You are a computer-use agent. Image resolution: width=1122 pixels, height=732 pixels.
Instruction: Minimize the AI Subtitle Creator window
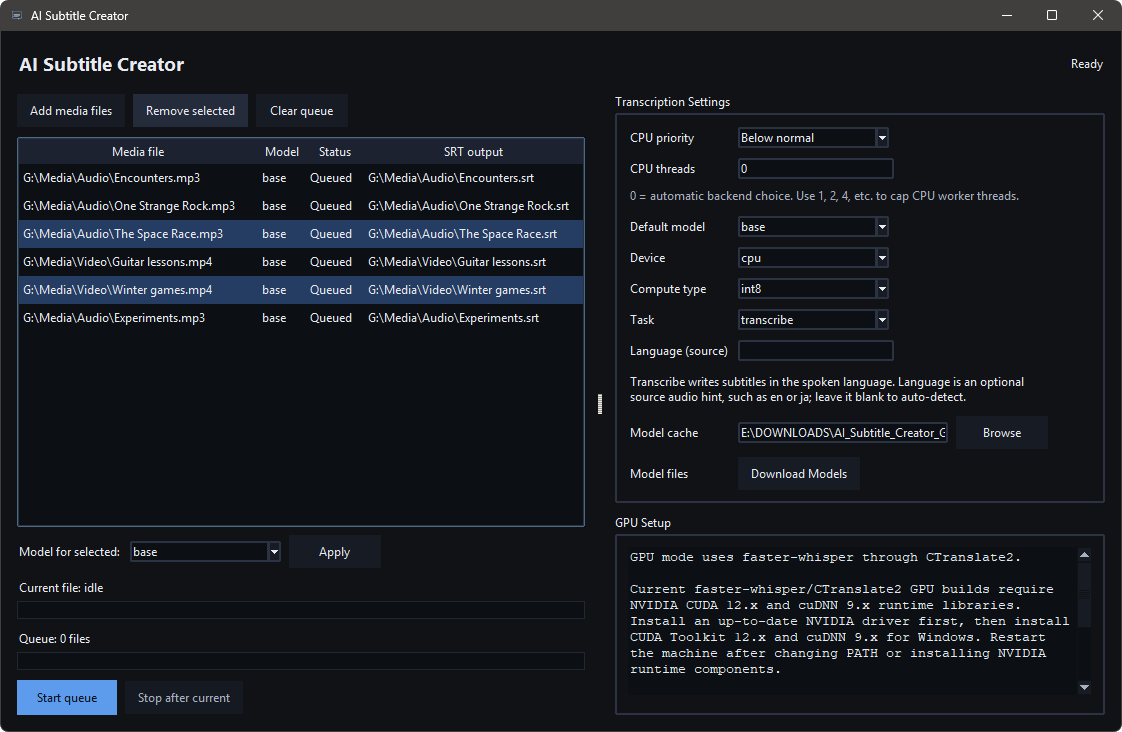1007,15
